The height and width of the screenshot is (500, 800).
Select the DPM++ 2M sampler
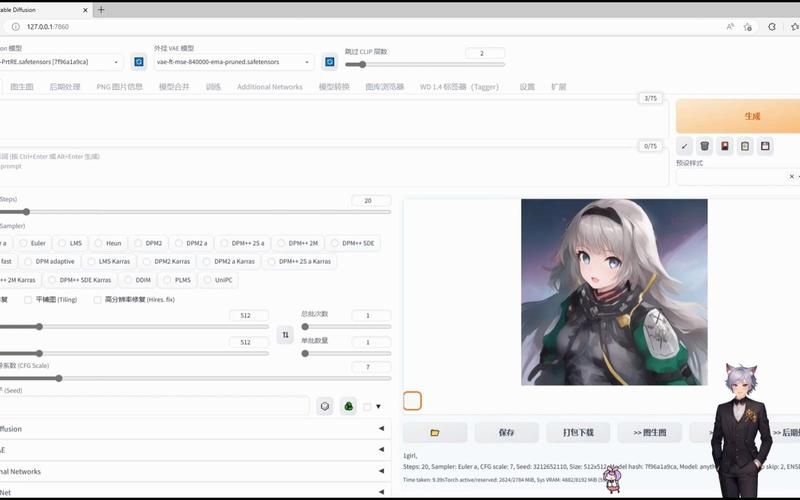click(298, 243)
